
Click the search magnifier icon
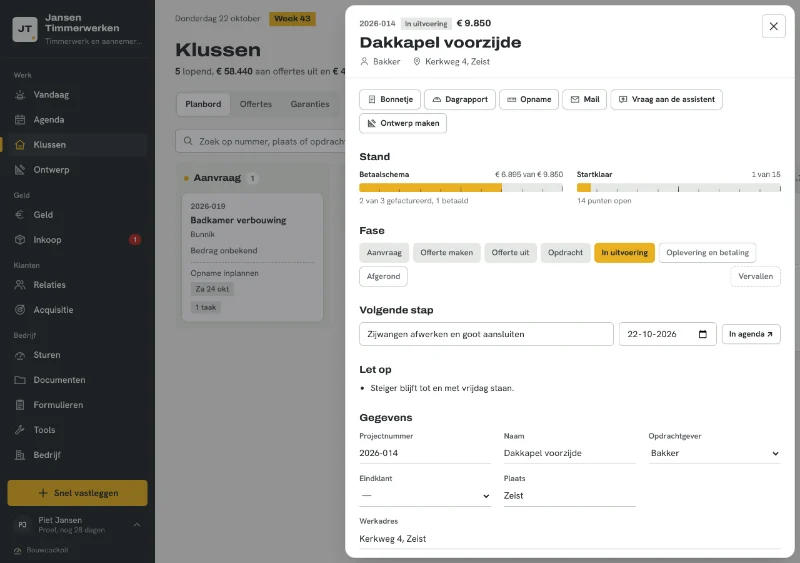click(x=188, y=141)
